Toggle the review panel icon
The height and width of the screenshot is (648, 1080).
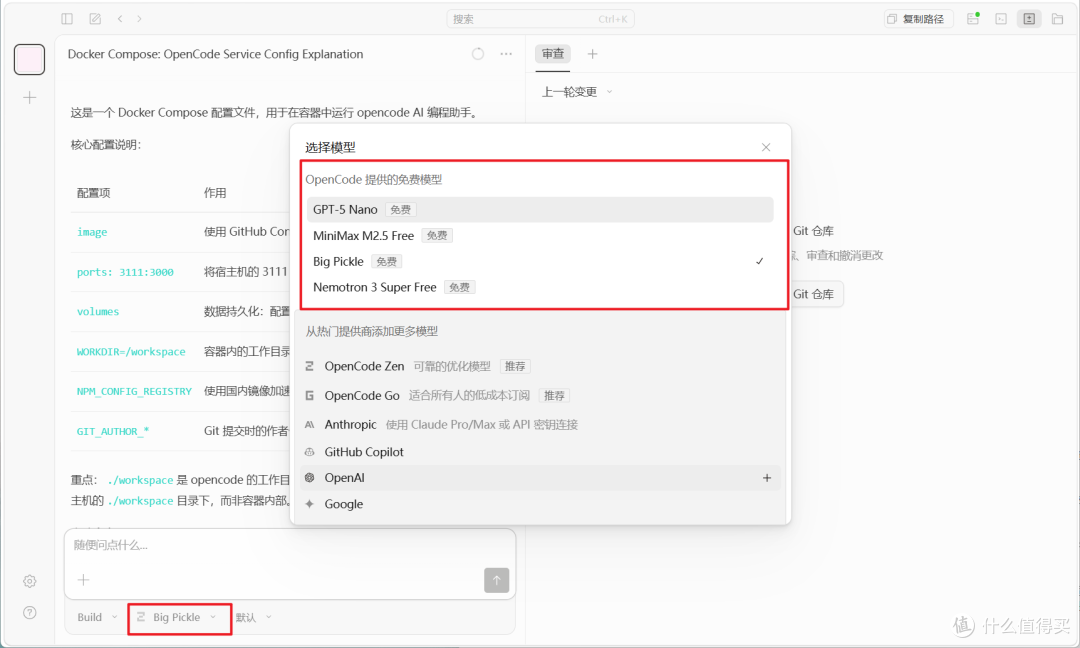[x=1029, y=19]
